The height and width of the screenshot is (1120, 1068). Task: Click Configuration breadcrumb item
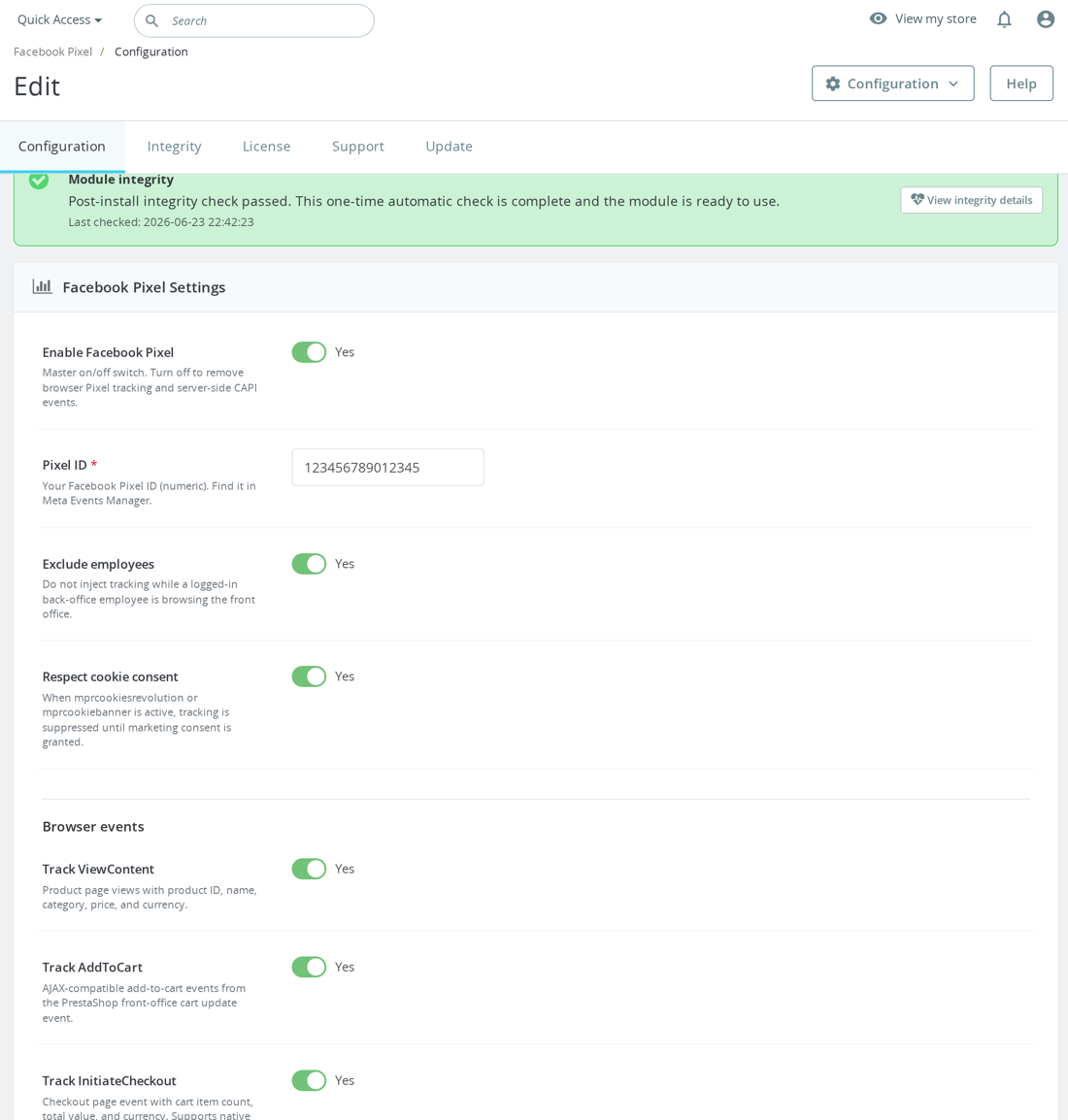tap(150, 51)
